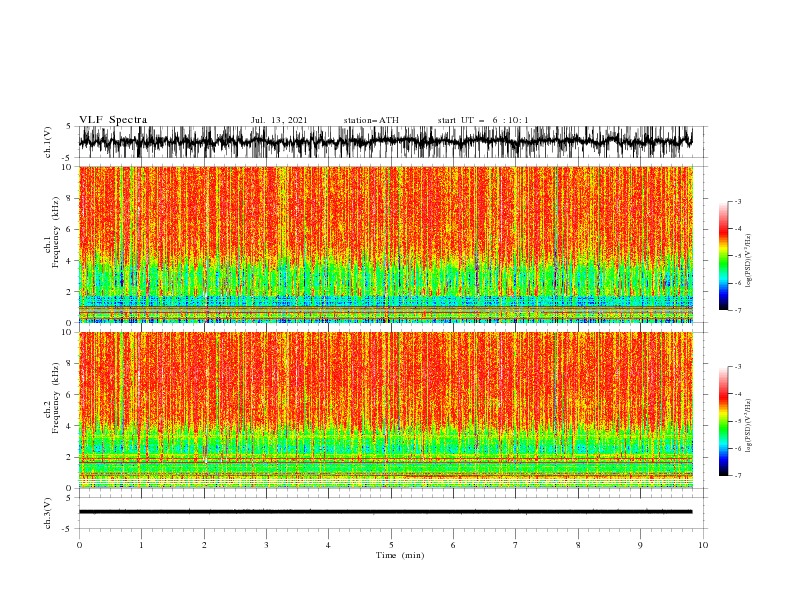Click time axis tick label '7'

pos(516,545)
